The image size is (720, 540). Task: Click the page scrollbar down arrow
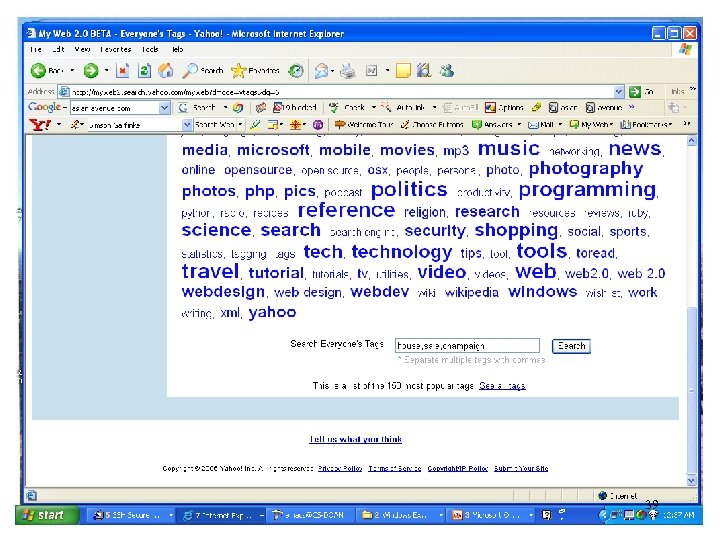tap(692, 481)
